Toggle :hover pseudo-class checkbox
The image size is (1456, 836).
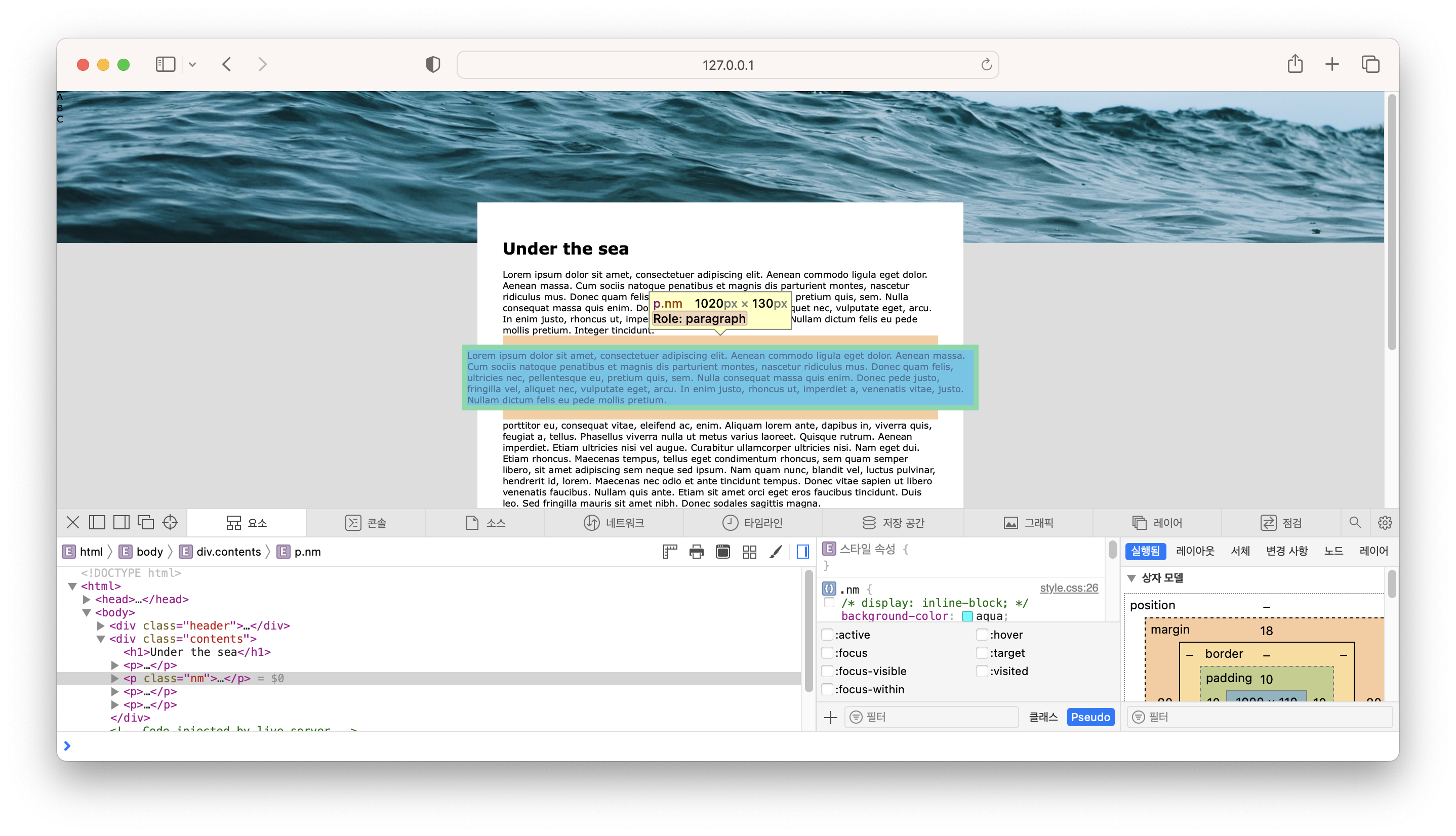pyautogui.click(x=982, y=635)
